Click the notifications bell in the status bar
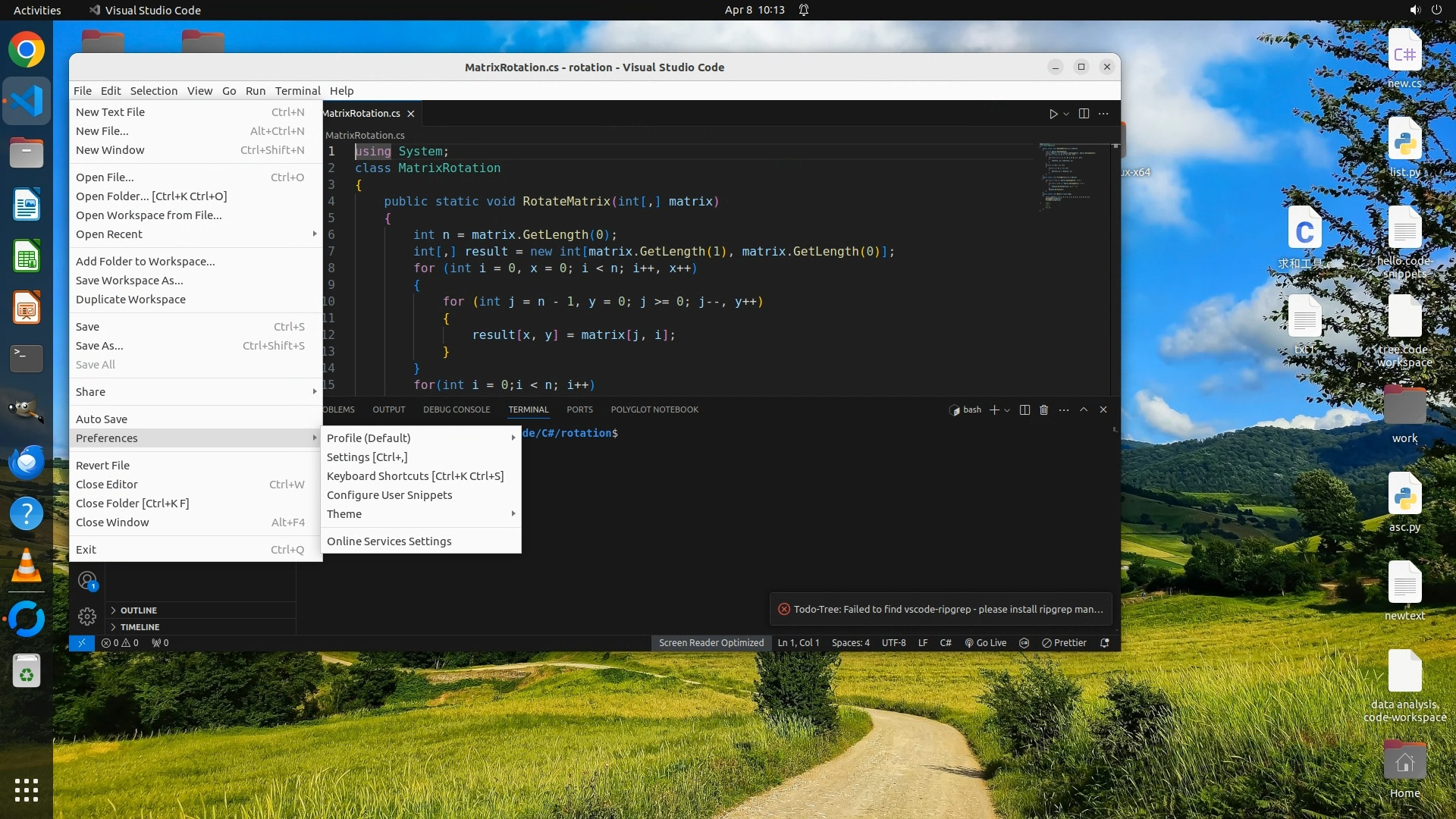 click(x=1105, y=643)
